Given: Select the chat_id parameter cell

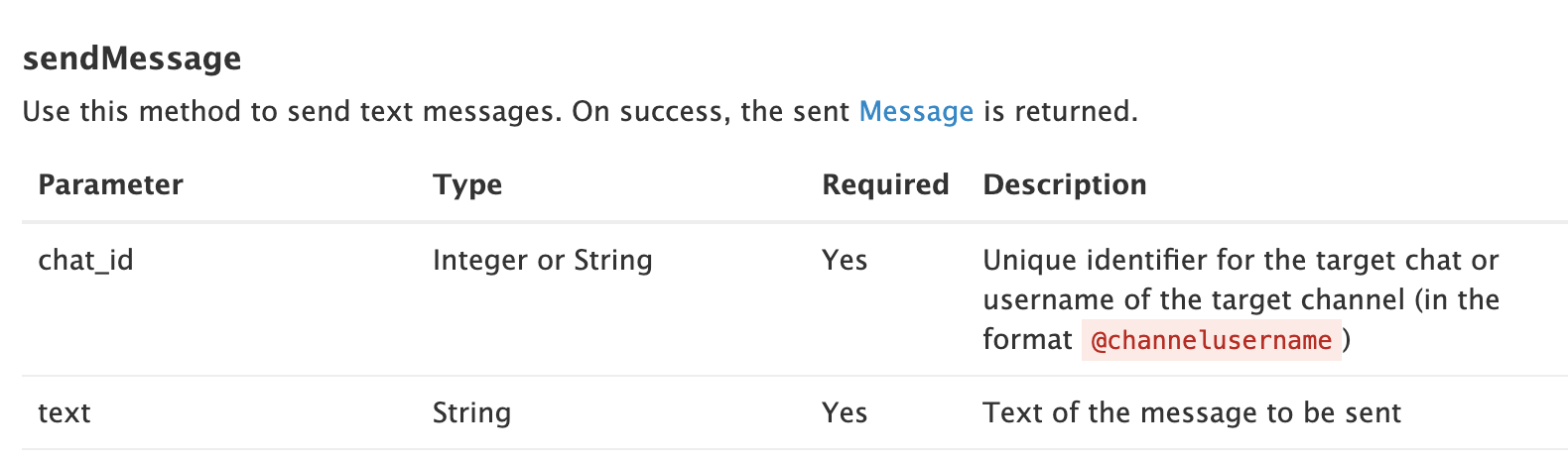Looking at the screenshot, I should tap(85, 260).
